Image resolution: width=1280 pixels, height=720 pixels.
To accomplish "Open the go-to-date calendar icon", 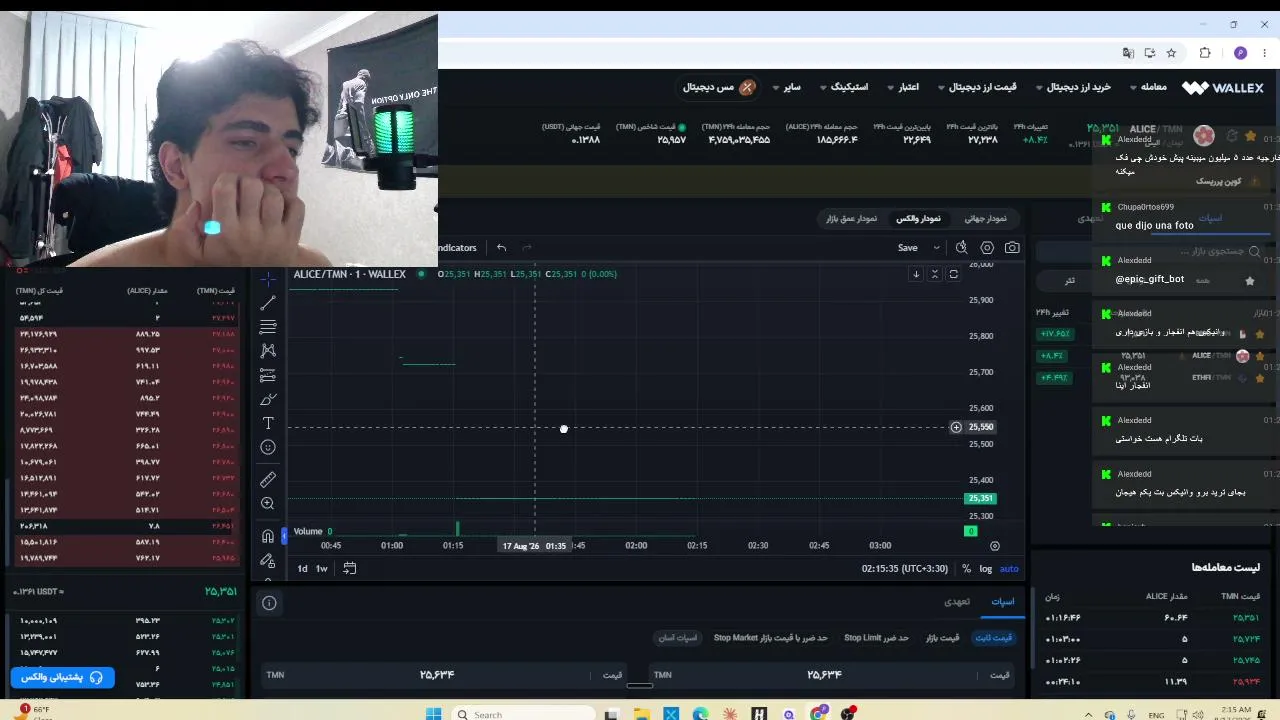I will [350, 568].
